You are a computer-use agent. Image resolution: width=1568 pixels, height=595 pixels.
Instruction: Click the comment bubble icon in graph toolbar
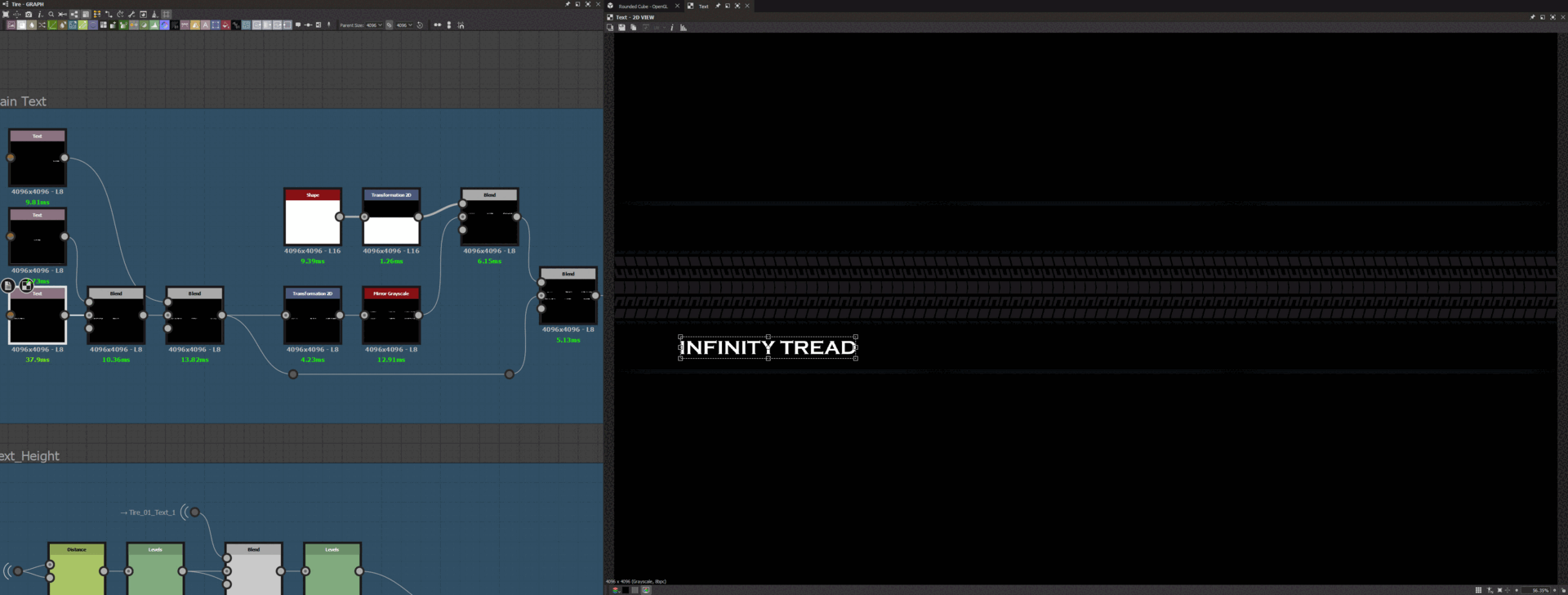pyautogui.click(x=297, y=25)
